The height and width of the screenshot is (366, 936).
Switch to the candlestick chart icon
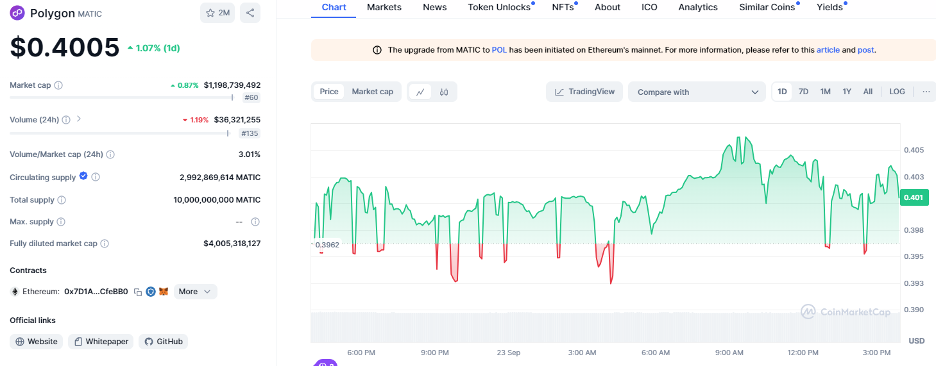tap(444, 92)
